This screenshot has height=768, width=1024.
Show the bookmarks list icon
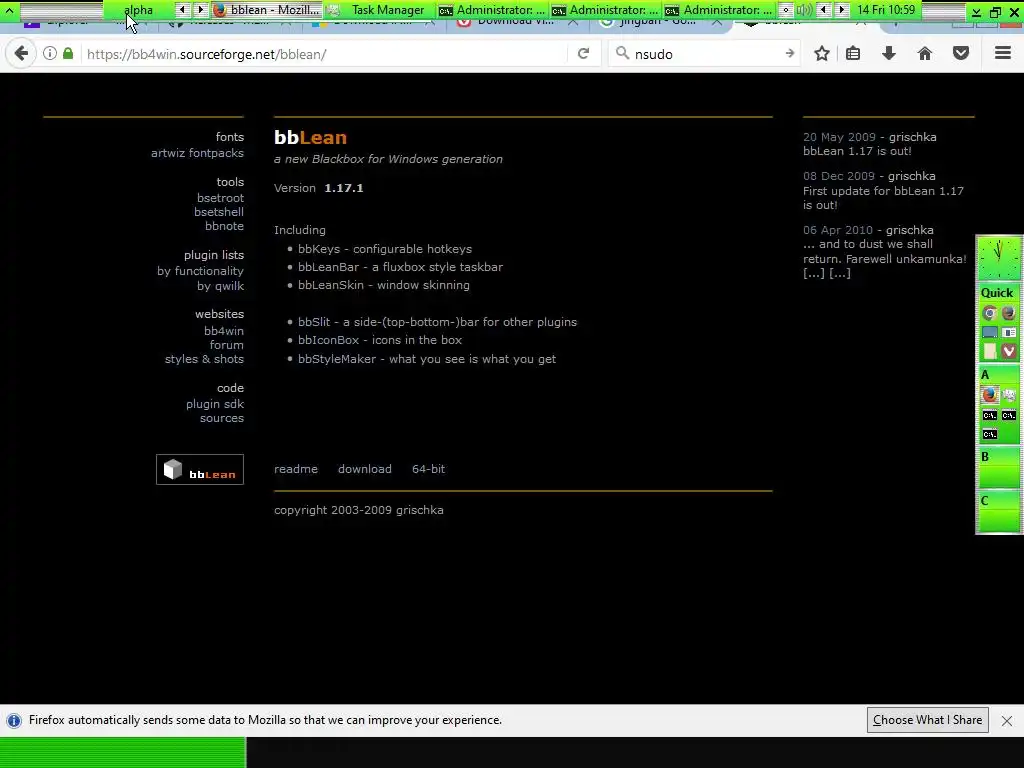pos(853,54)
